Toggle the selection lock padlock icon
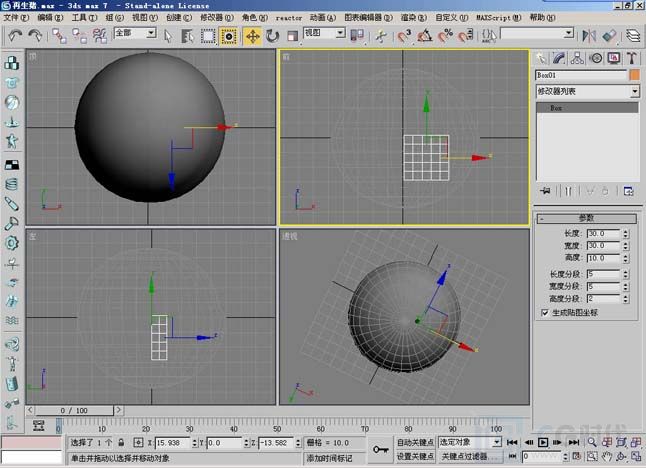This screenshot has width=646, height=468. click(x=121, y=442)
